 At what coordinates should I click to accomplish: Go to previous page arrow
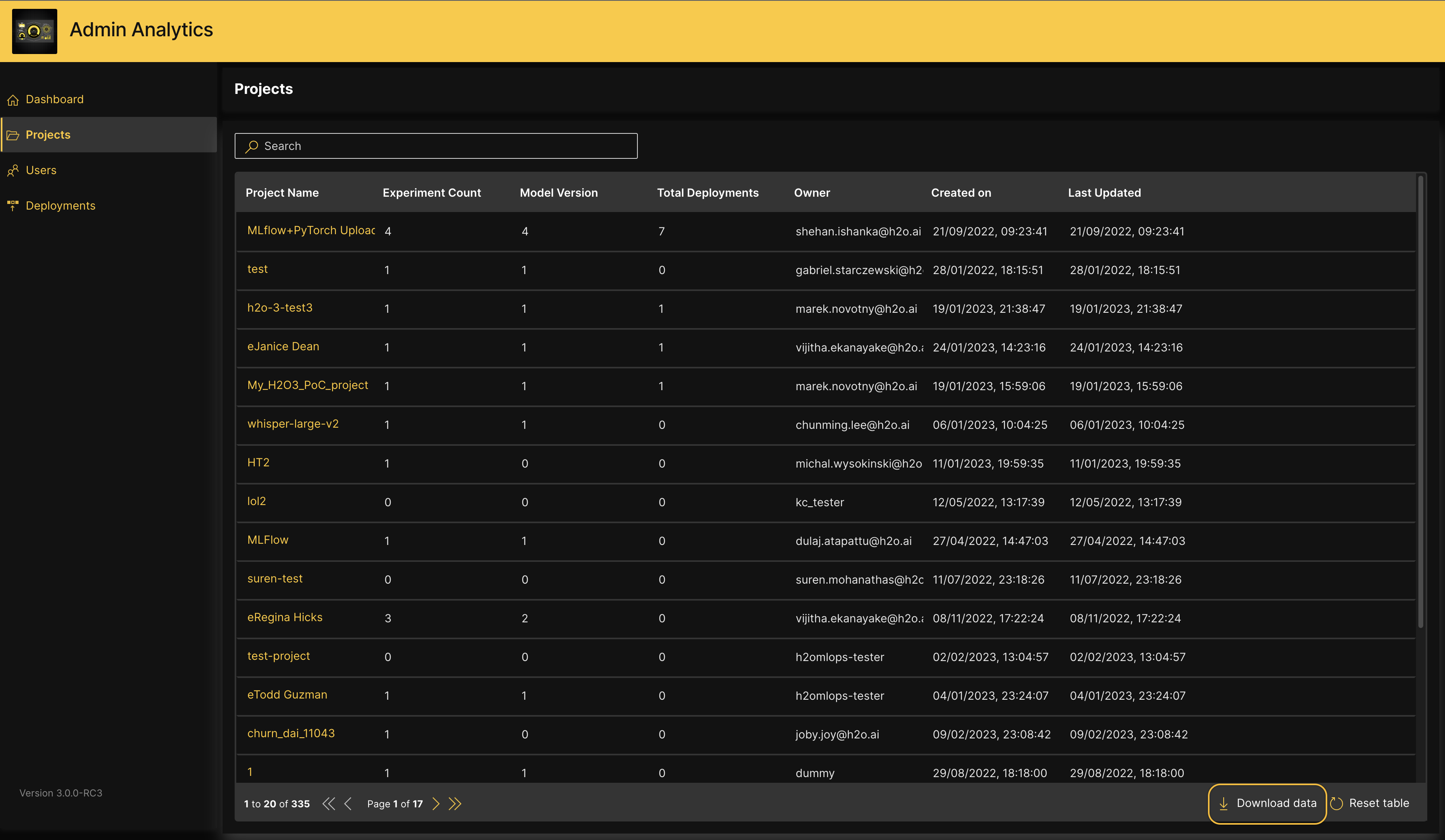click(348, 804)
